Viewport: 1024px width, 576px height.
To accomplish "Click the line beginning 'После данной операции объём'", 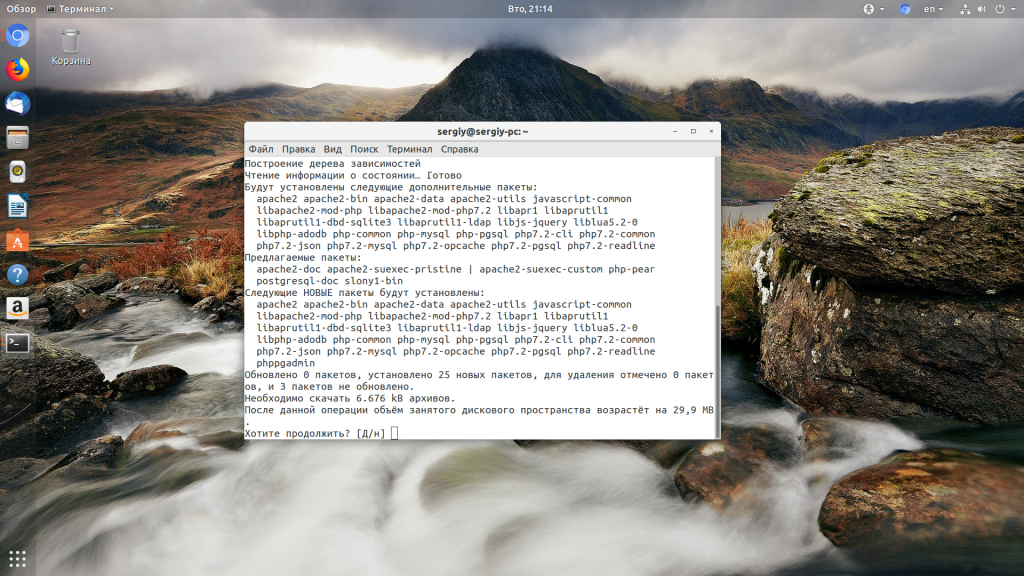I will click(x=479, y=411).
